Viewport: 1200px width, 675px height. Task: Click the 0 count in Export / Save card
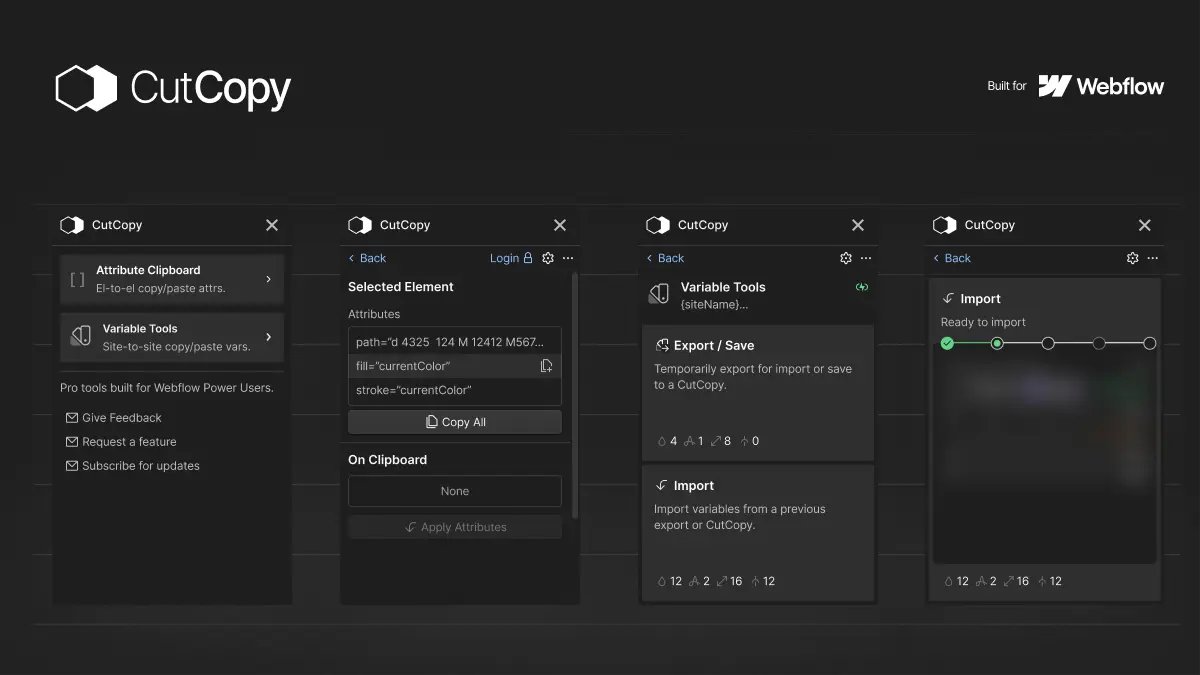(x=755, y=441)
